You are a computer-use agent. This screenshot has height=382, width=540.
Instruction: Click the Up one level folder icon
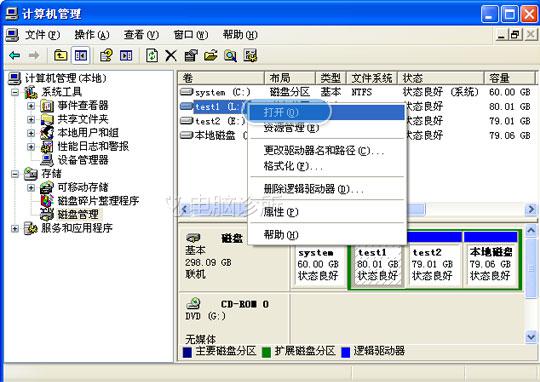(x=61, y=55)
